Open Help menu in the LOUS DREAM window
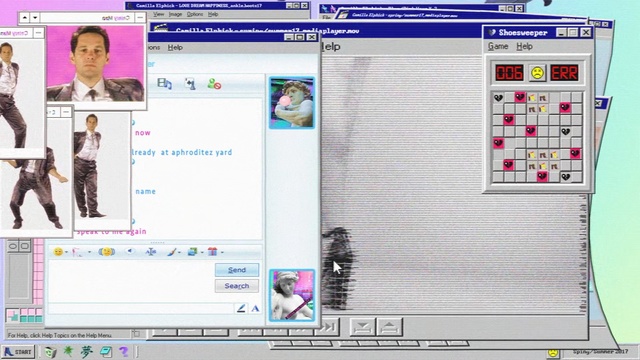Image resolution: width=640 pixels, height=360 pixels. pyautogui.click(x=213, y=14)
